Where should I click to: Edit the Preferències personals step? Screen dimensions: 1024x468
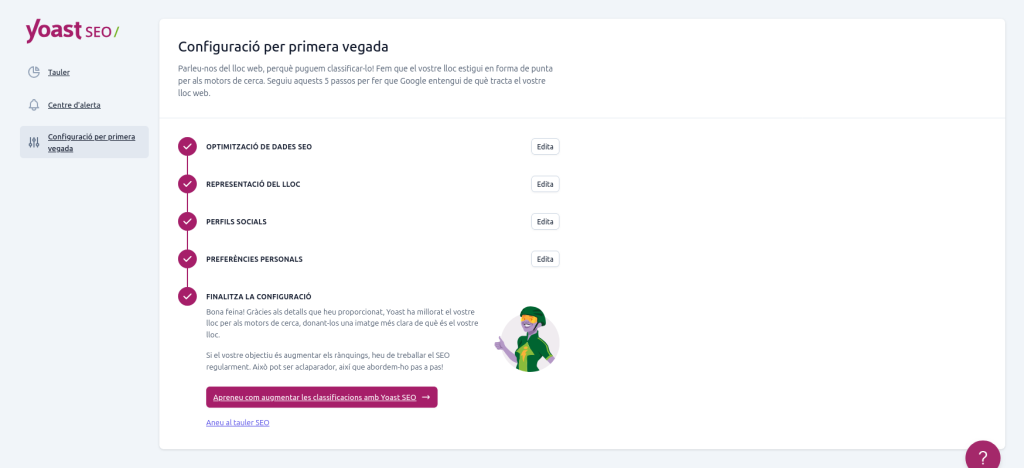545,259
